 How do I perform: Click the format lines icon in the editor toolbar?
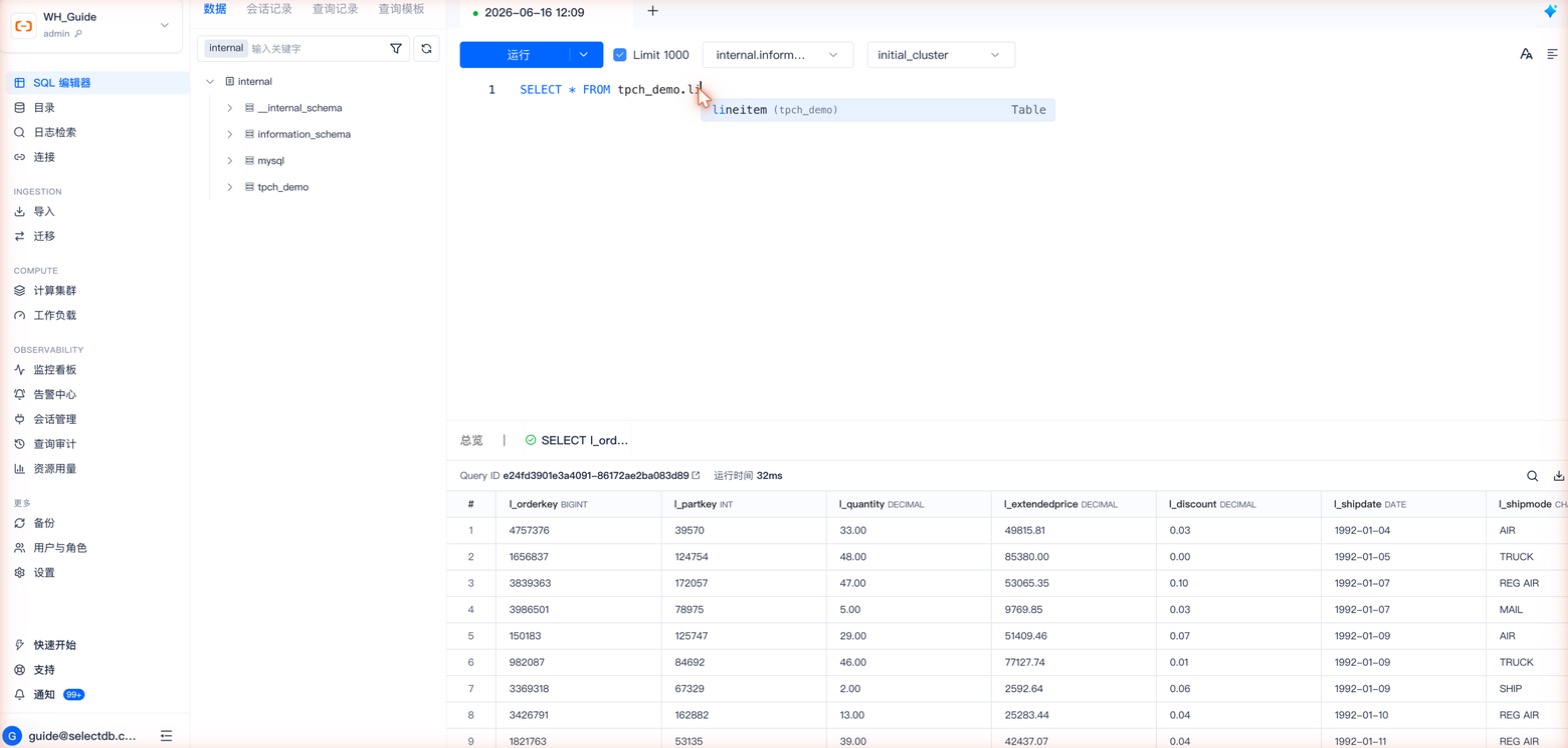point(1553,54)
